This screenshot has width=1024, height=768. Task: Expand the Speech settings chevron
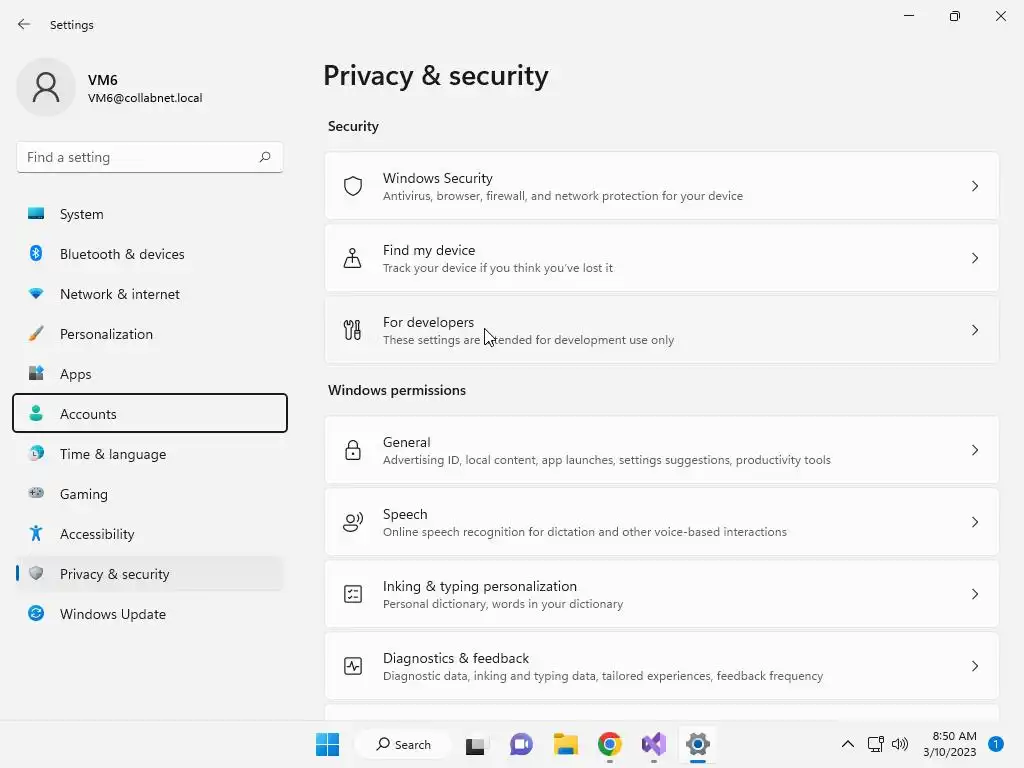[x=975, y=522]
